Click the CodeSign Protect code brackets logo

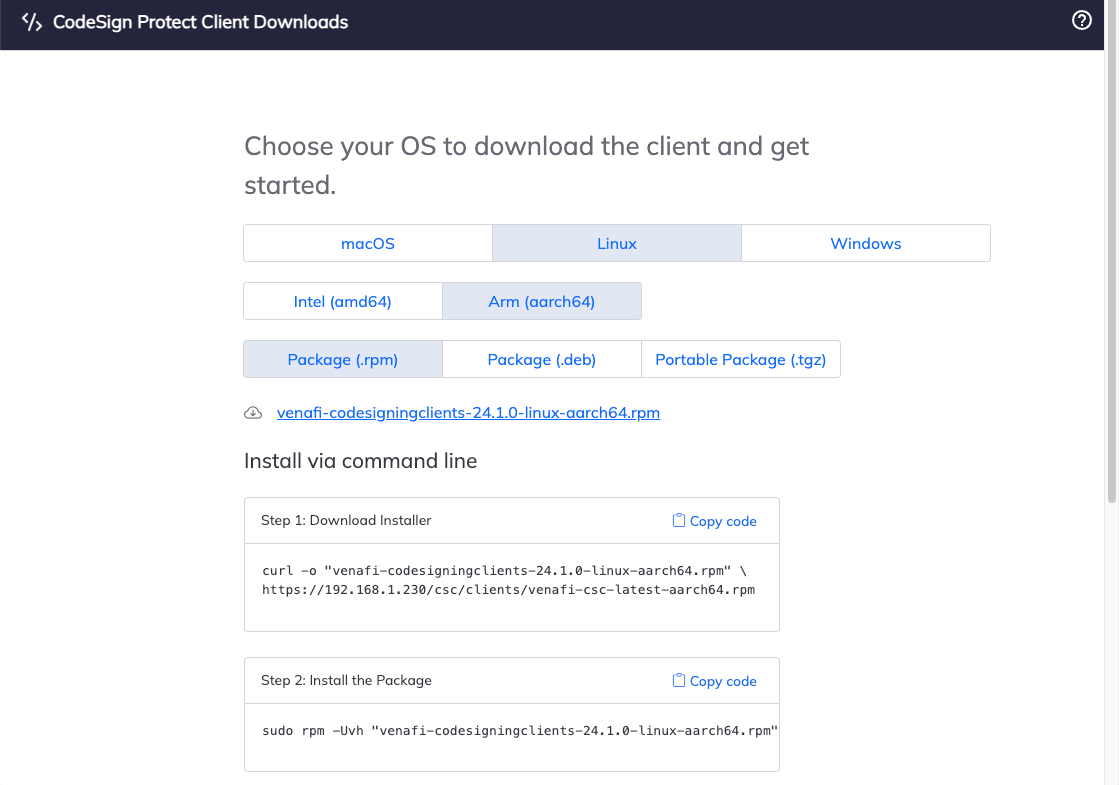coord(30,20)
